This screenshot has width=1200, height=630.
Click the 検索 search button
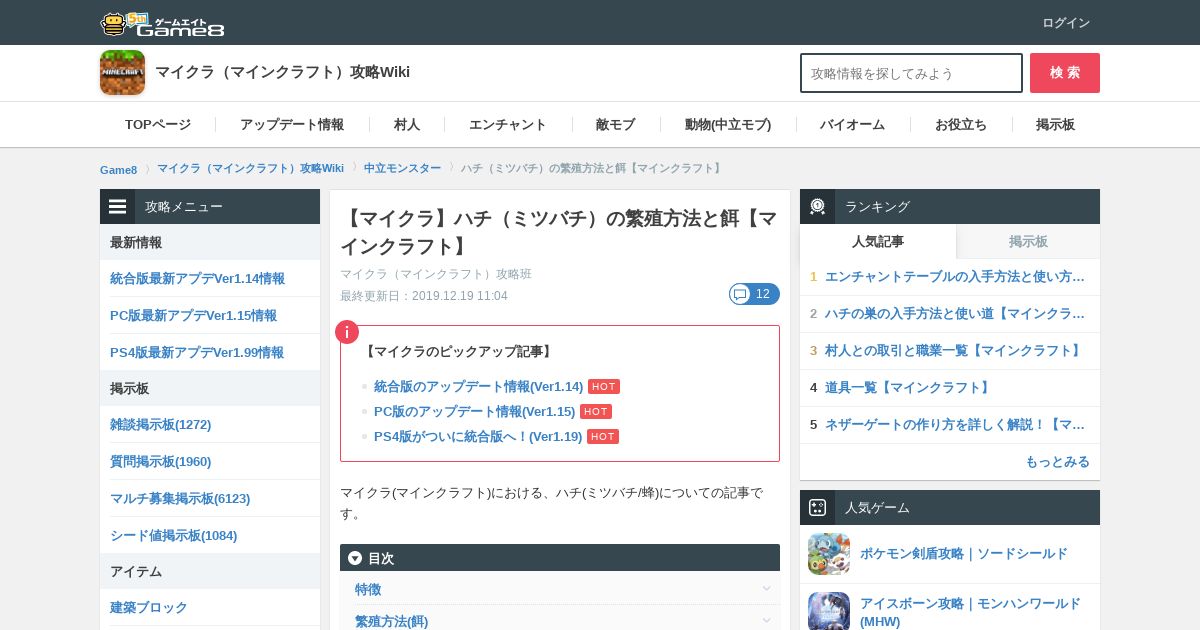point(1065,73)
